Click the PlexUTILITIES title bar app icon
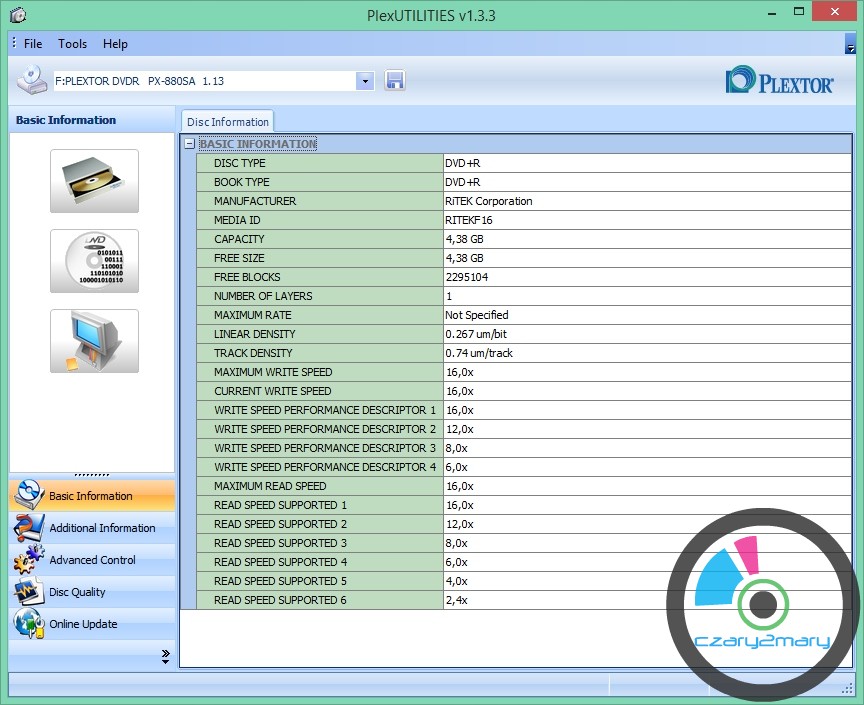864x705 pixels. 18,14
